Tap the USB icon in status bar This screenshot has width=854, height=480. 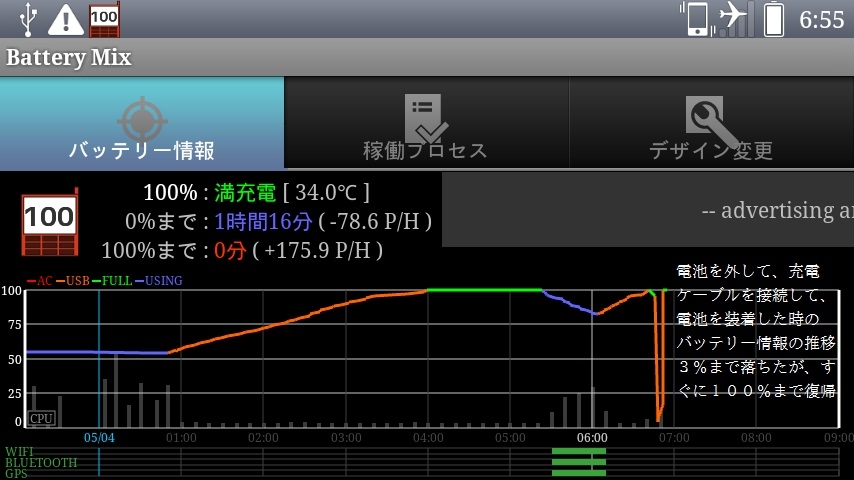[x=27, y=19]
